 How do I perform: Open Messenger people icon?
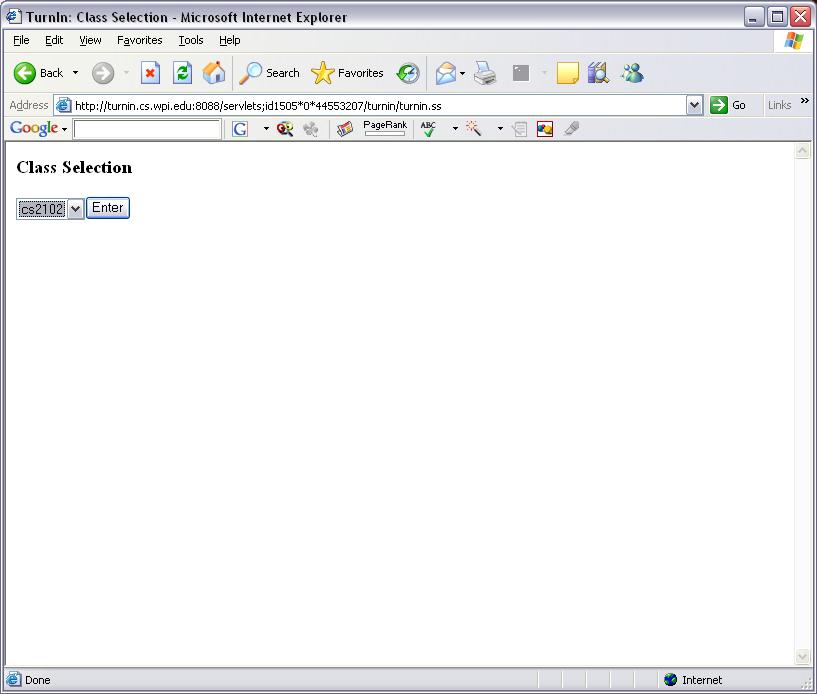click(x=632, y=73)
